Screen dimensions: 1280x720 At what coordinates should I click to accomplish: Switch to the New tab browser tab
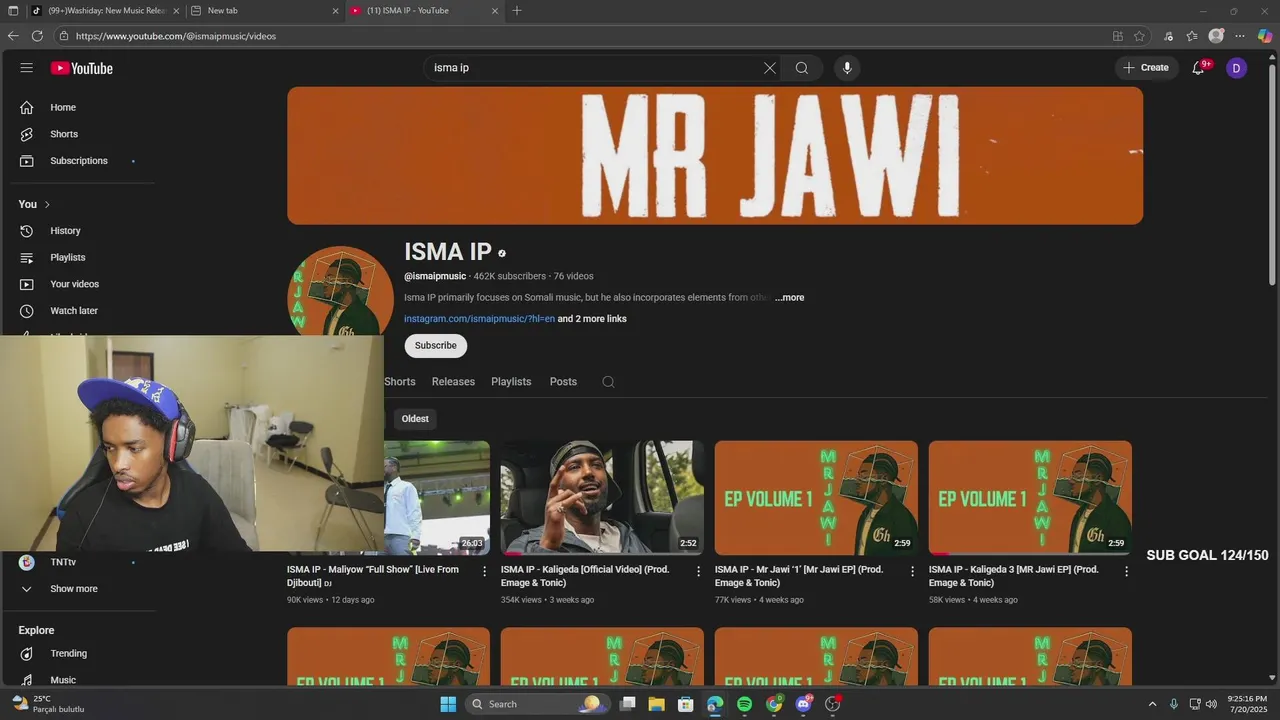pos(264,11)
